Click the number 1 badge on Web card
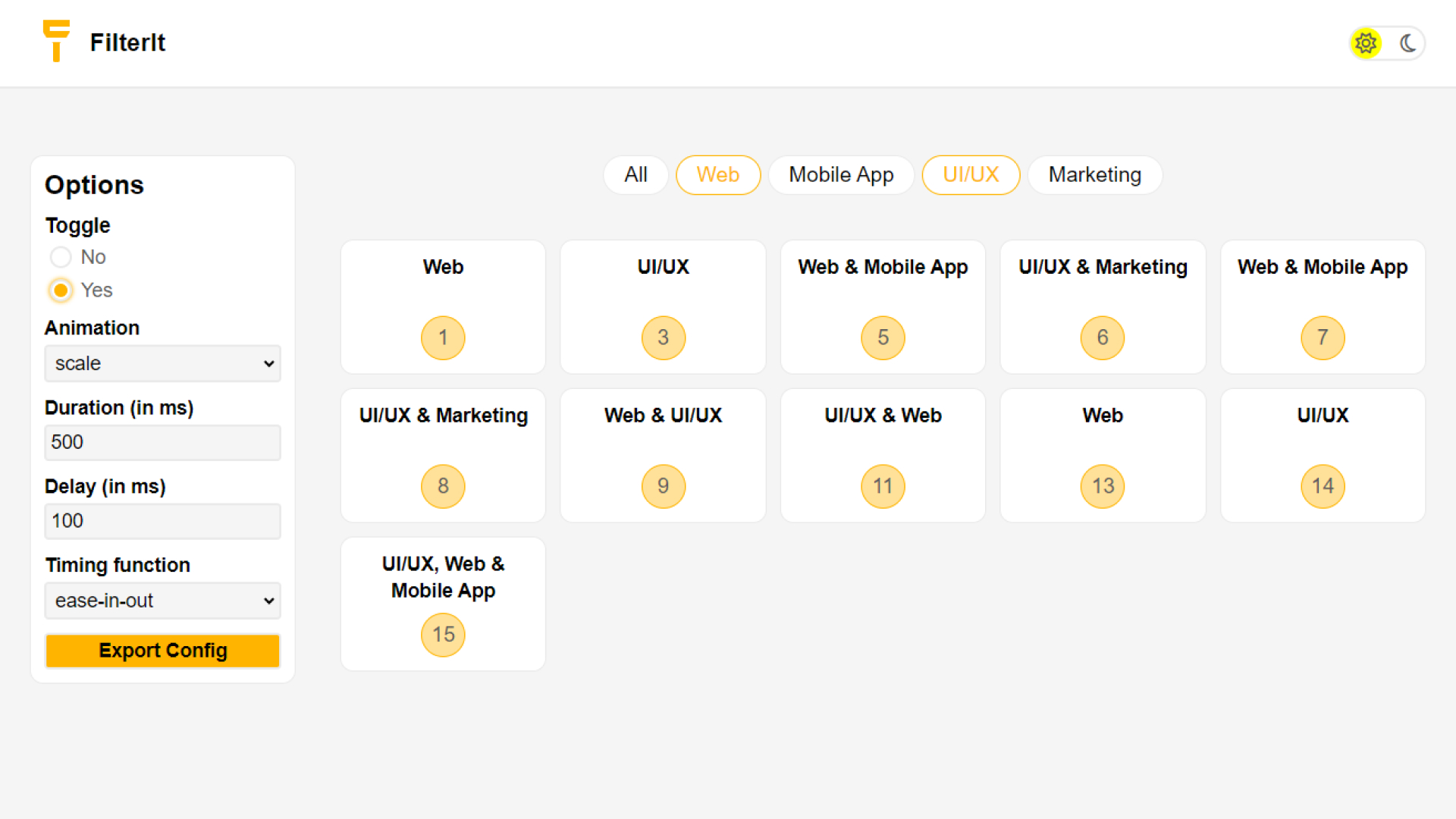The width and height of the screenshot is (1456, 819). point(443,337)
